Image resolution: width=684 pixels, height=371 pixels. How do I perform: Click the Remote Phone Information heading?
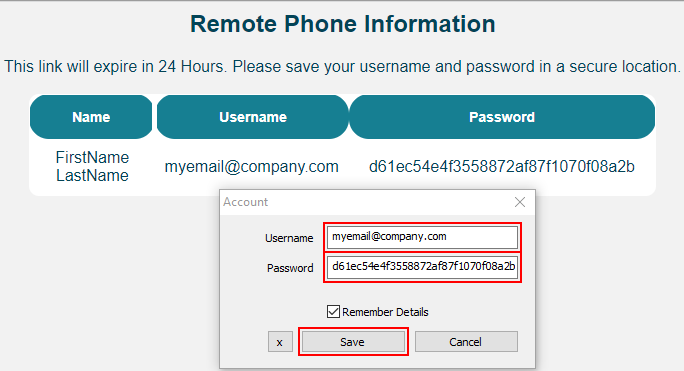pos(342,24)
